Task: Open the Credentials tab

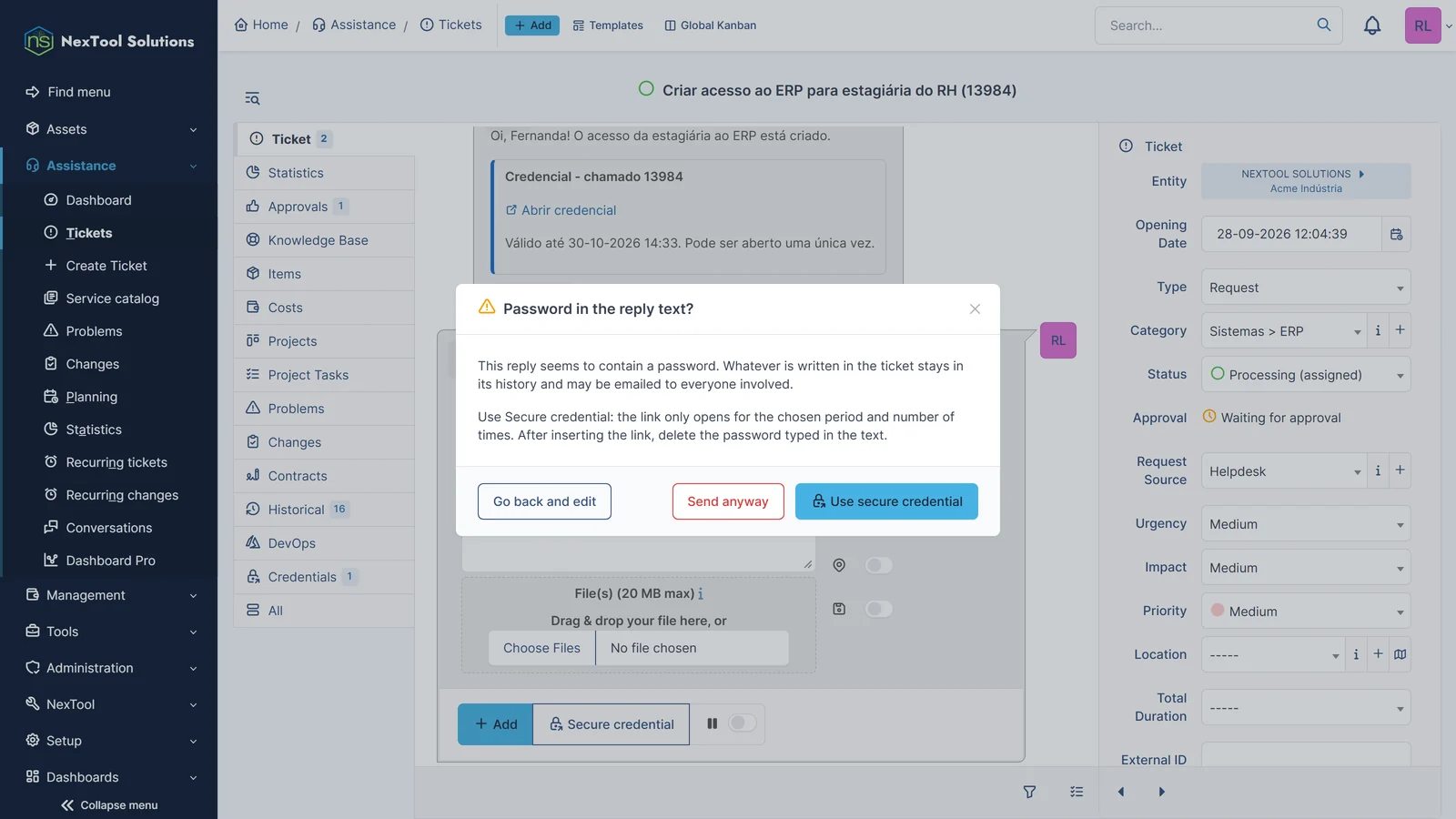Action: 324,577
